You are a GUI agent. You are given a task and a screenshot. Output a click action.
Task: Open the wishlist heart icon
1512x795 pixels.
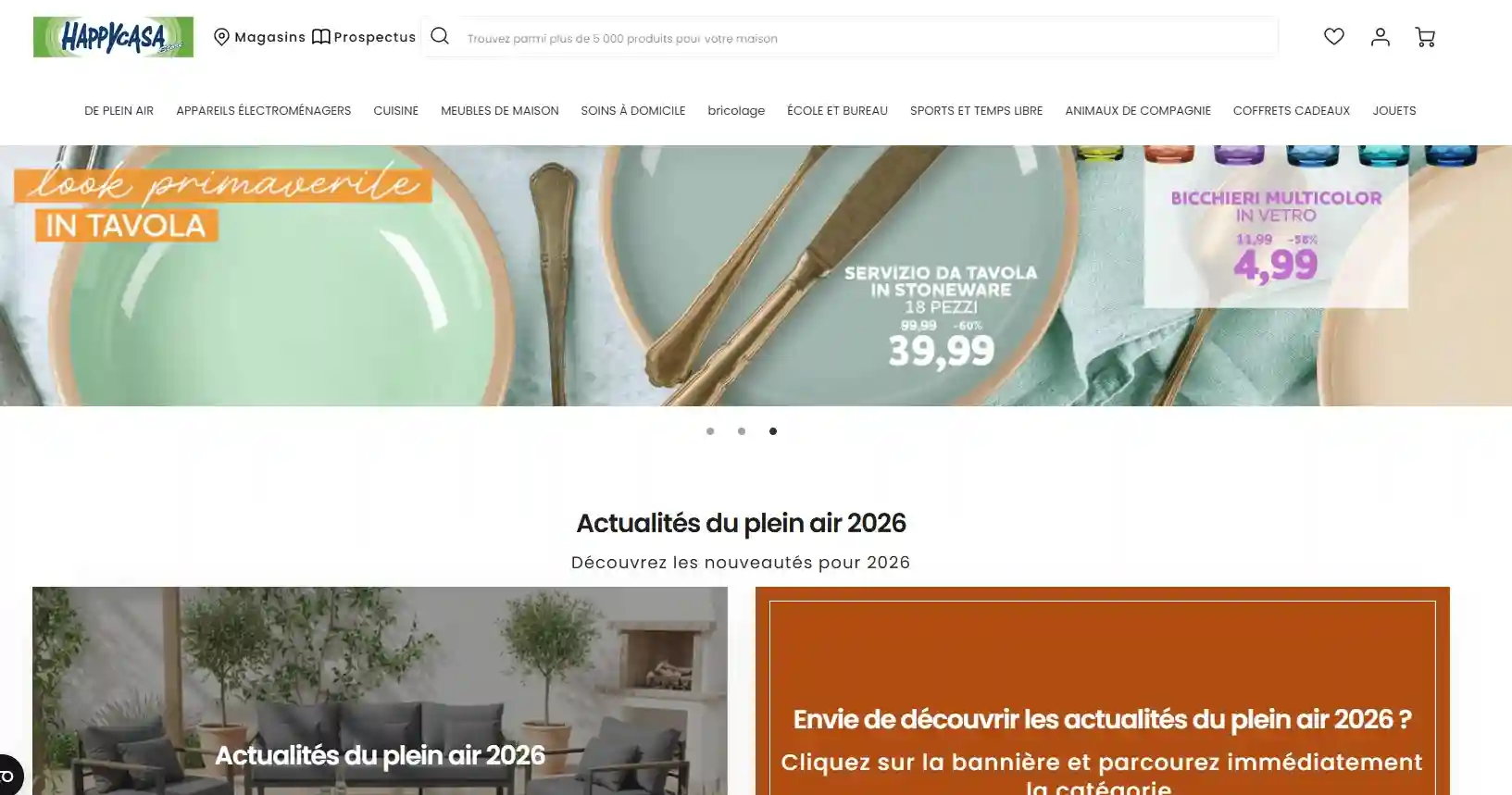pos(1333,37)
